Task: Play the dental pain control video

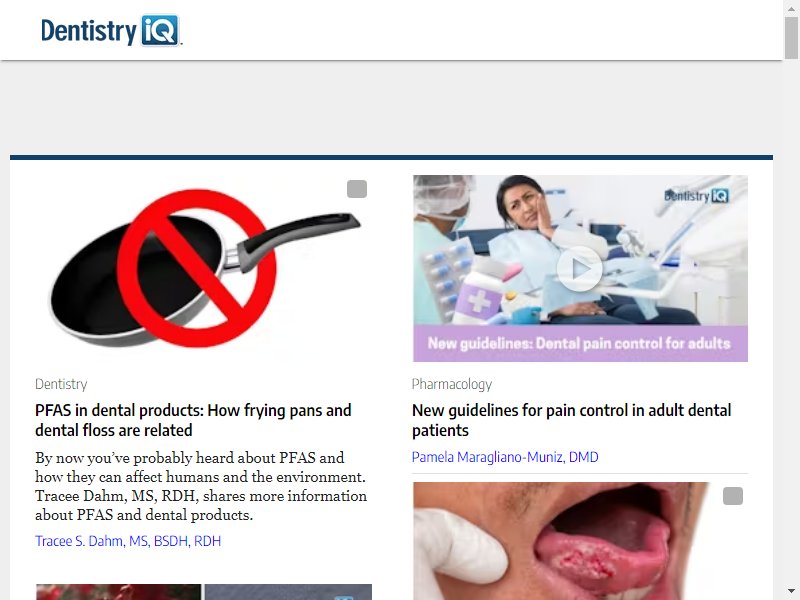Action: click(x=580, y=269)
